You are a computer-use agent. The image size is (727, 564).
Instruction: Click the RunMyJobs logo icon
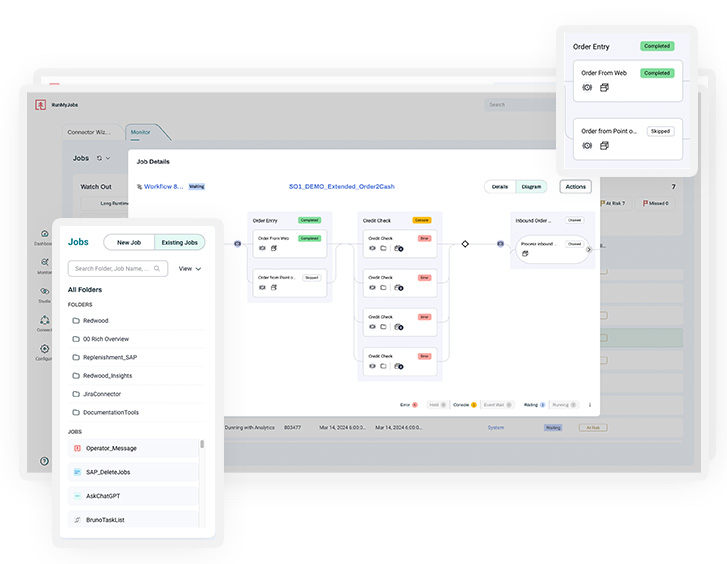coord(41,104)
